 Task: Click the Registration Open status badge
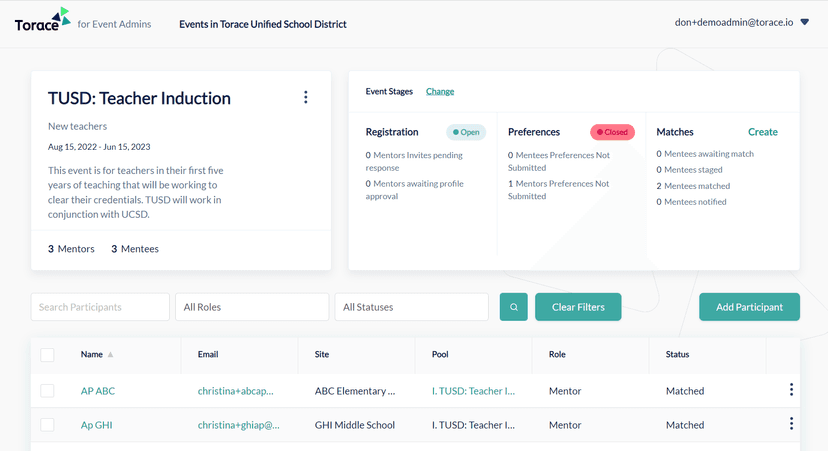(466, 132)
